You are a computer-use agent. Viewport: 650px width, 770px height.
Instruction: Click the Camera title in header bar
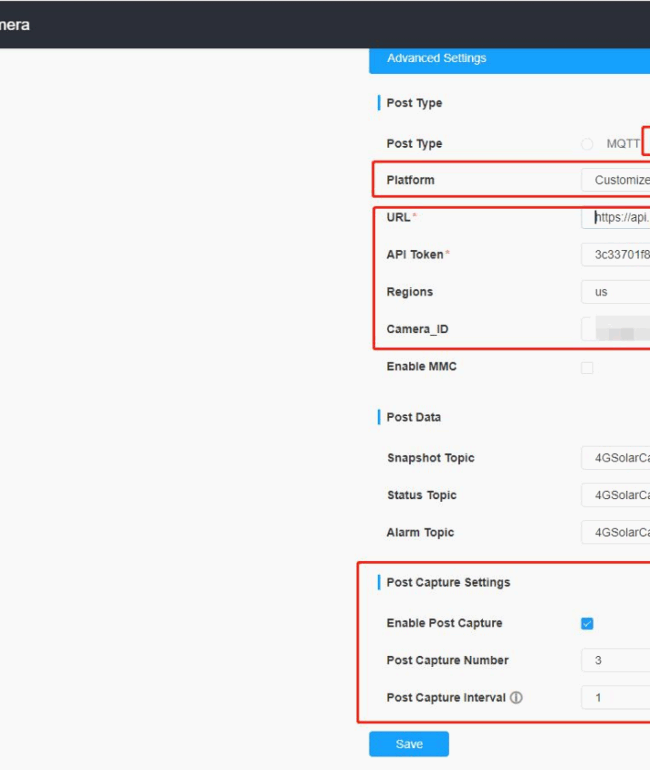pos(14,25)
